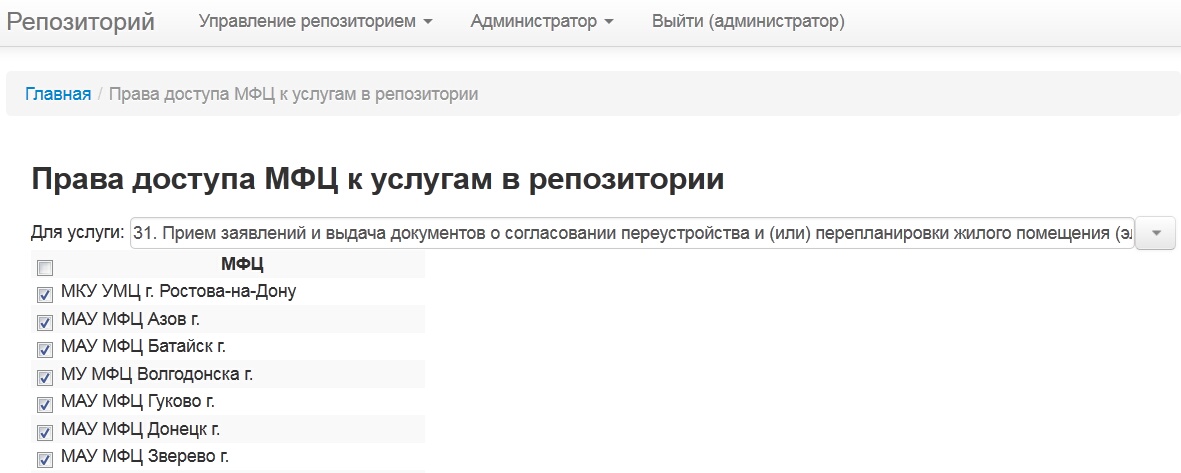Screen dimensions: 1181x473
Task: Uncheck МАУ МФЦ Зверево г. checkbox
Action: [x=44, y=460]
